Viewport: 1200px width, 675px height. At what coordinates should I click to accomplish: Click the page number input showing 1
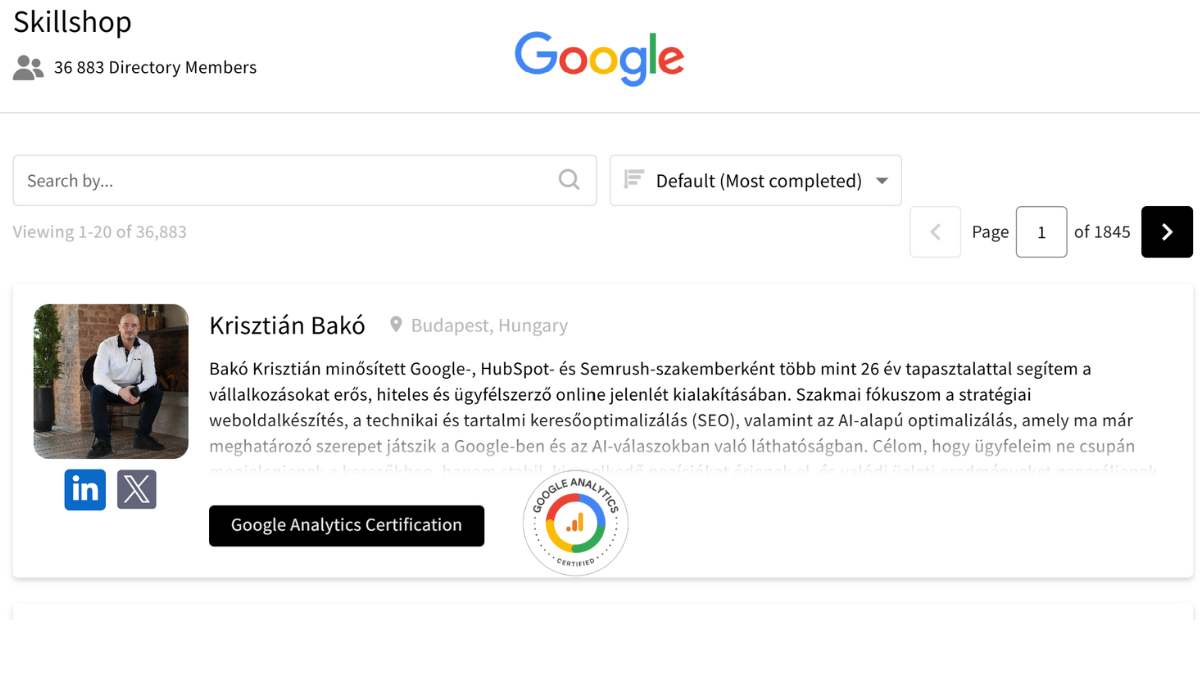1041,232
